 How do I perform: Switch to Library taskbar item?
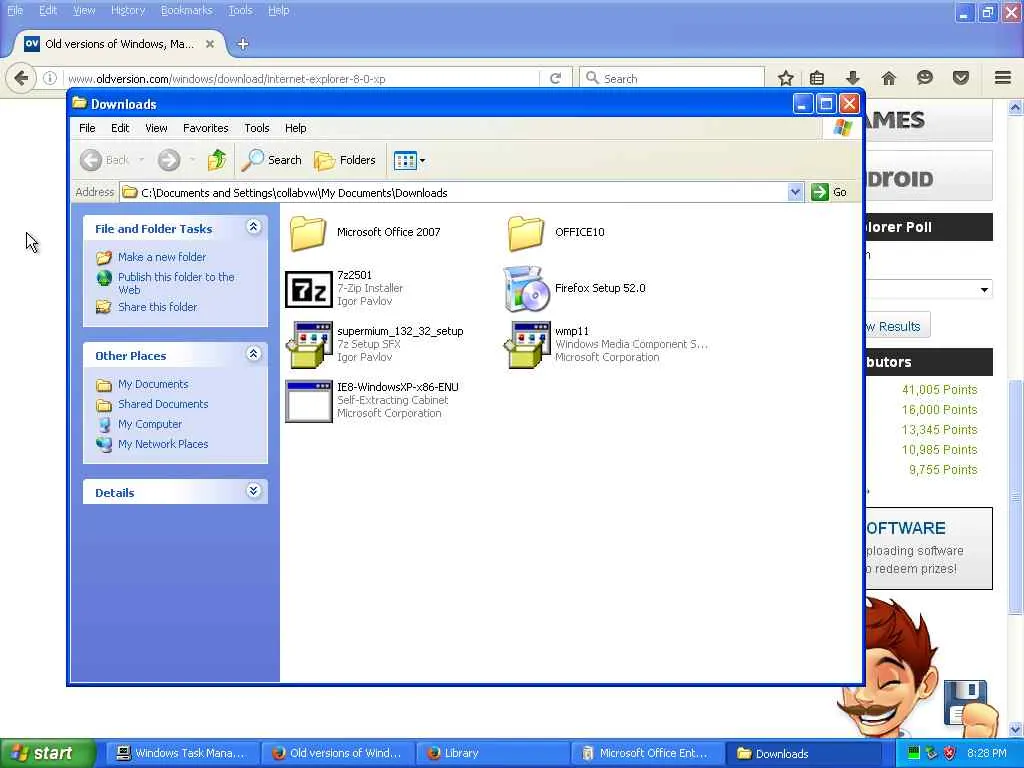pyautogui.click(x=492, y=754)
